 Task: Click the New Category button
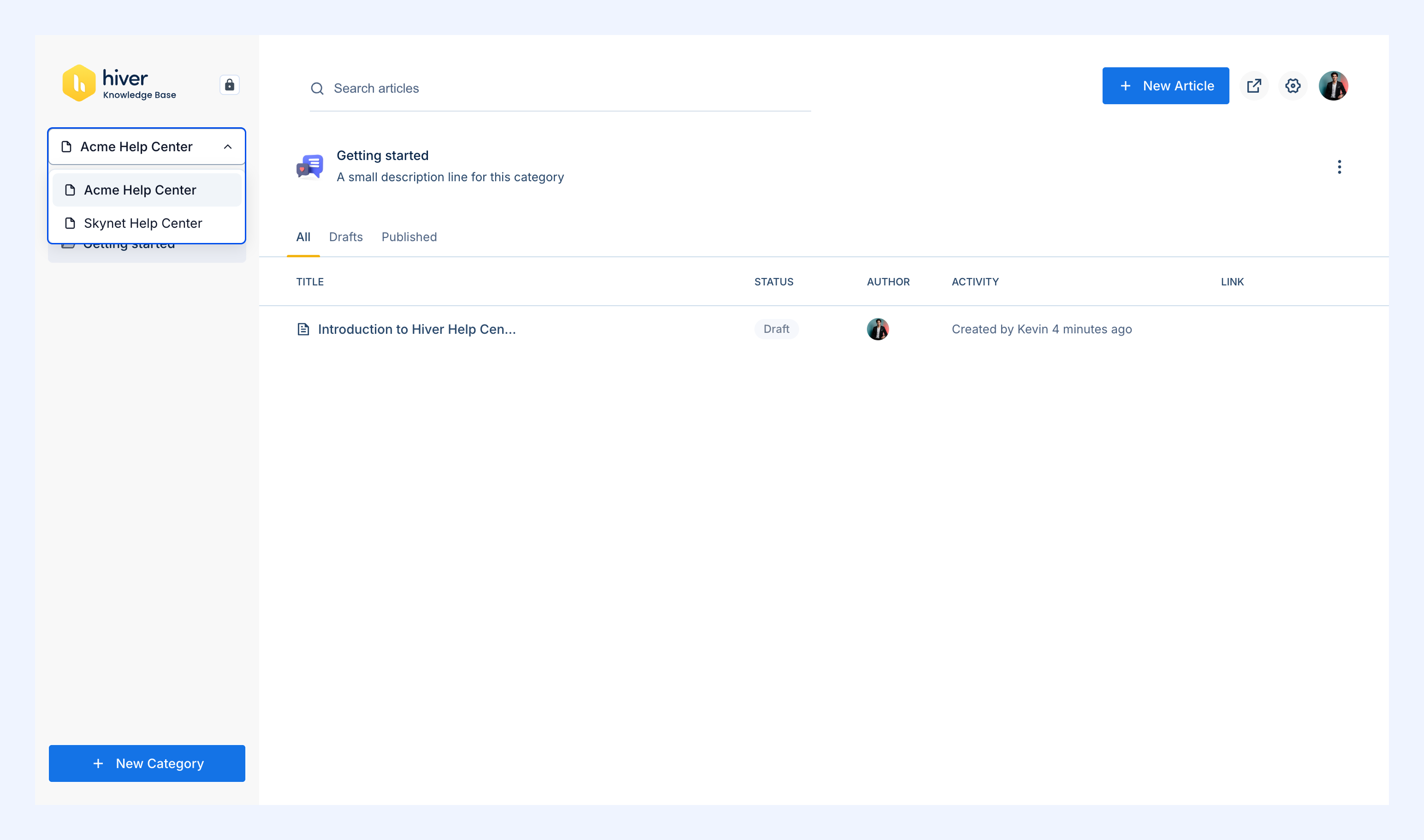pyautogui.click(x=147, y=763)
